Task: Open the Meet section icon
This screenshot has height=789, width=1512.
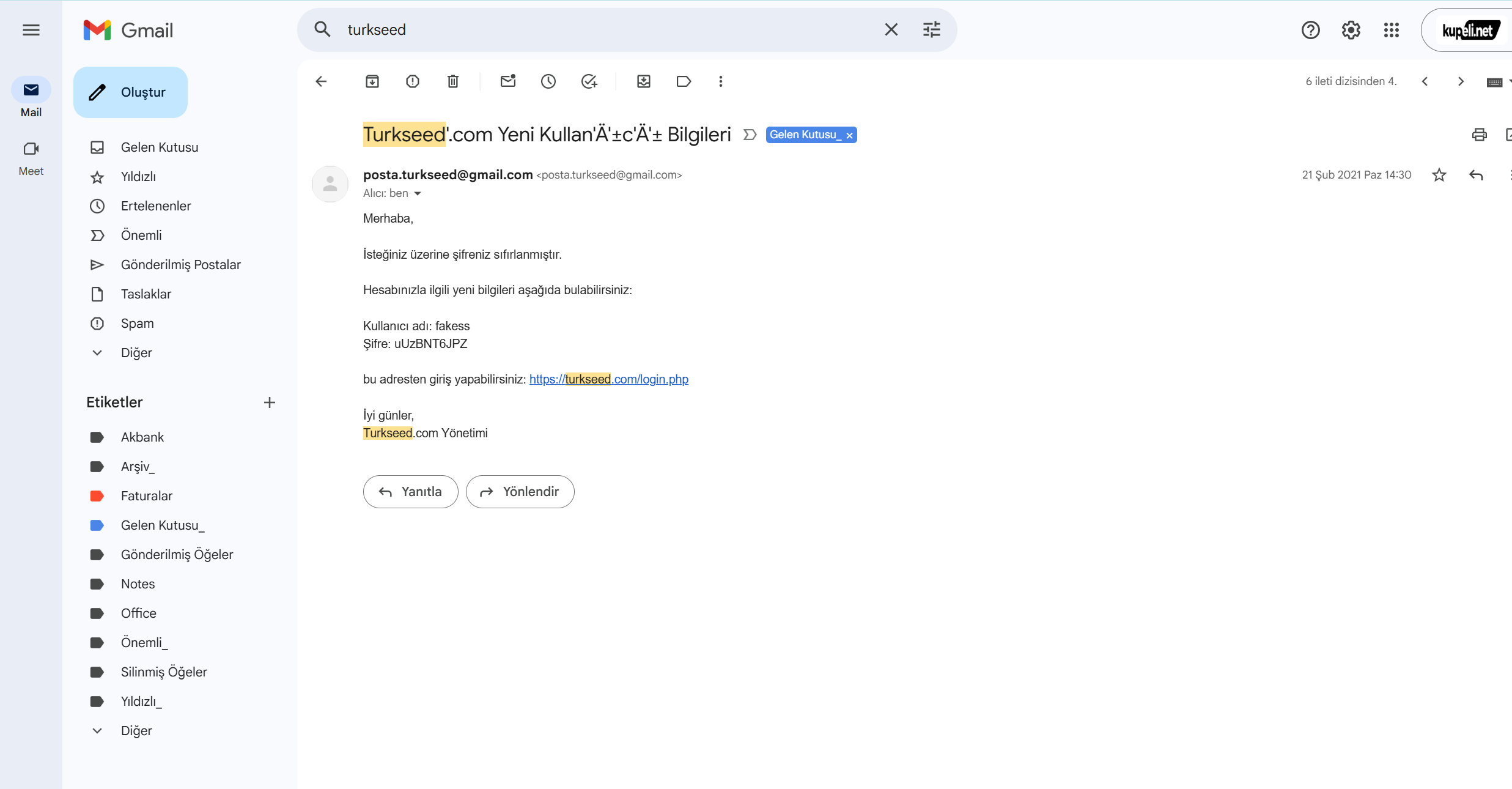Action: tap(31, 149)
